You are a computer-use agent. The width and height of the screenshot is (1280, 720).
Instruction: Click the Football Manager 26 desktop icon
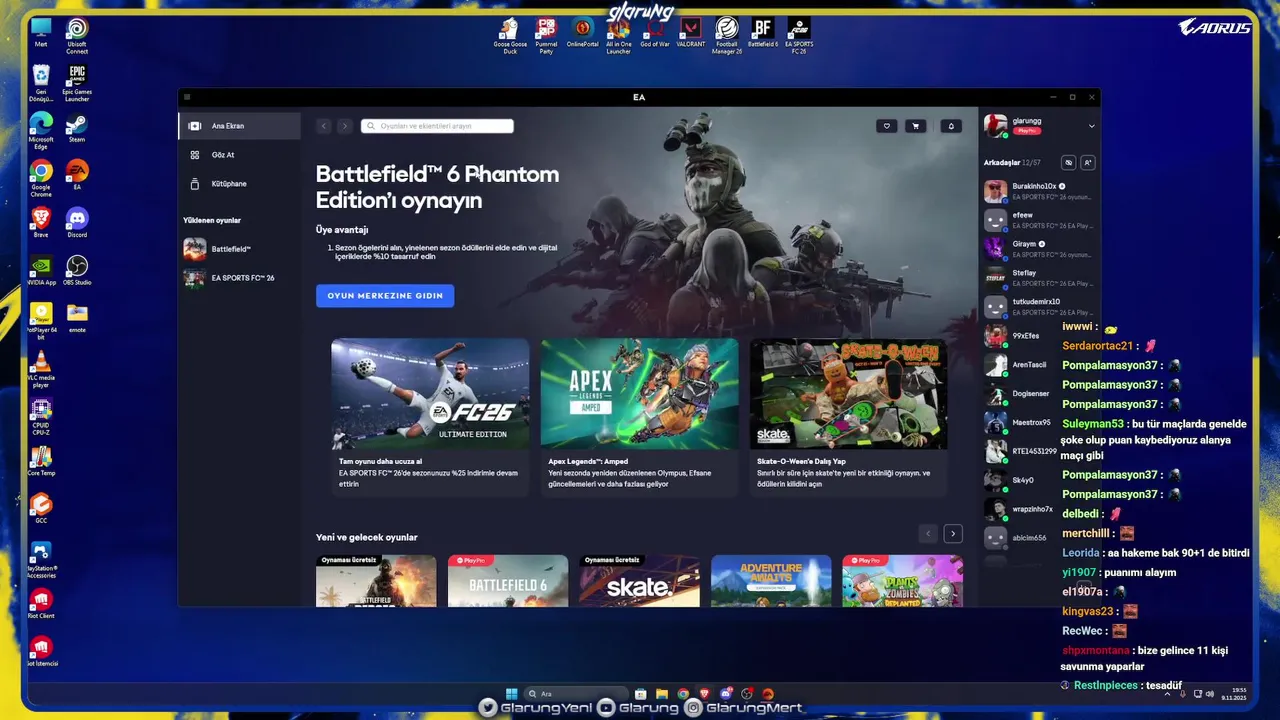727,35
